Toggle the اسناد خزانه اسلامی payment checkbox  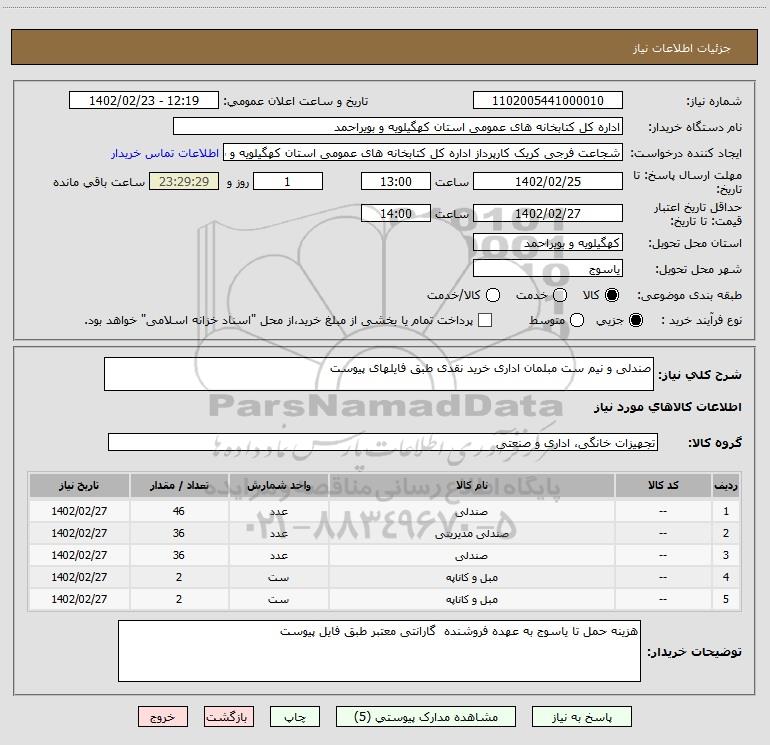click(x=485, y=320)
